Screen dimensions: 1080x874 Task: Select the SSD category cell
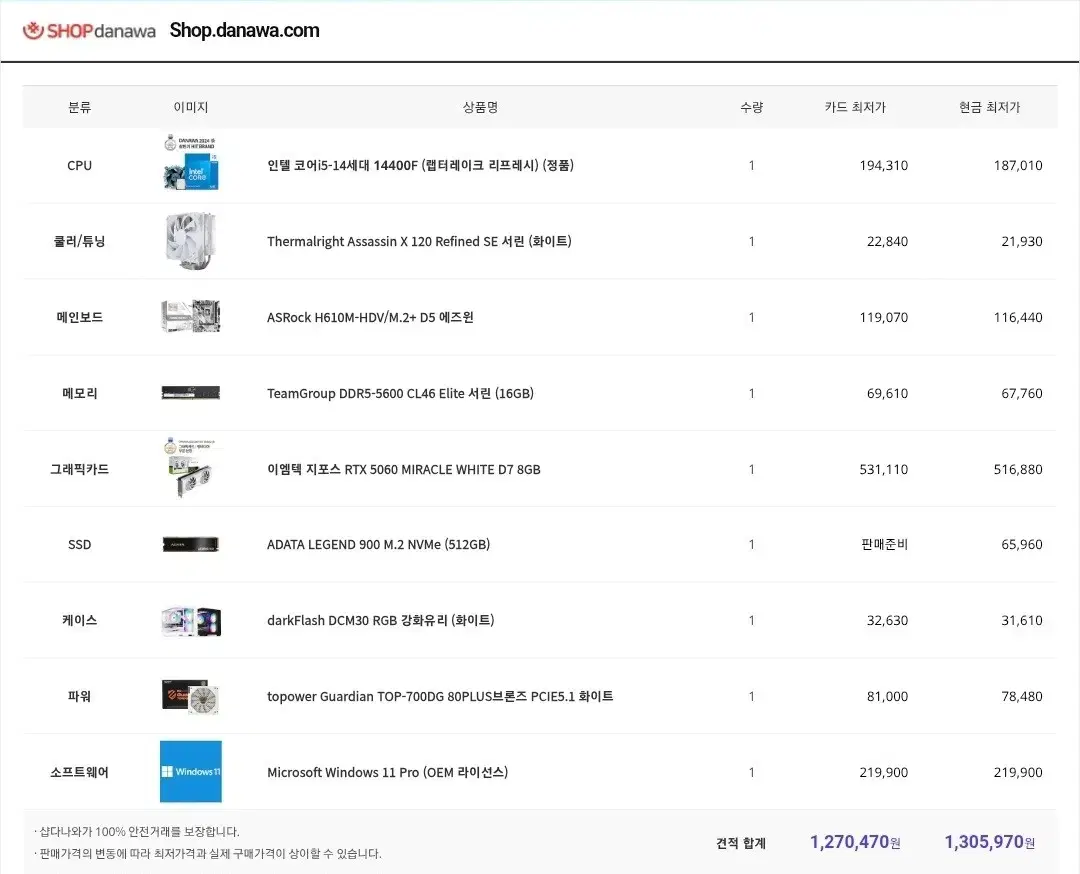pos(79,544)
